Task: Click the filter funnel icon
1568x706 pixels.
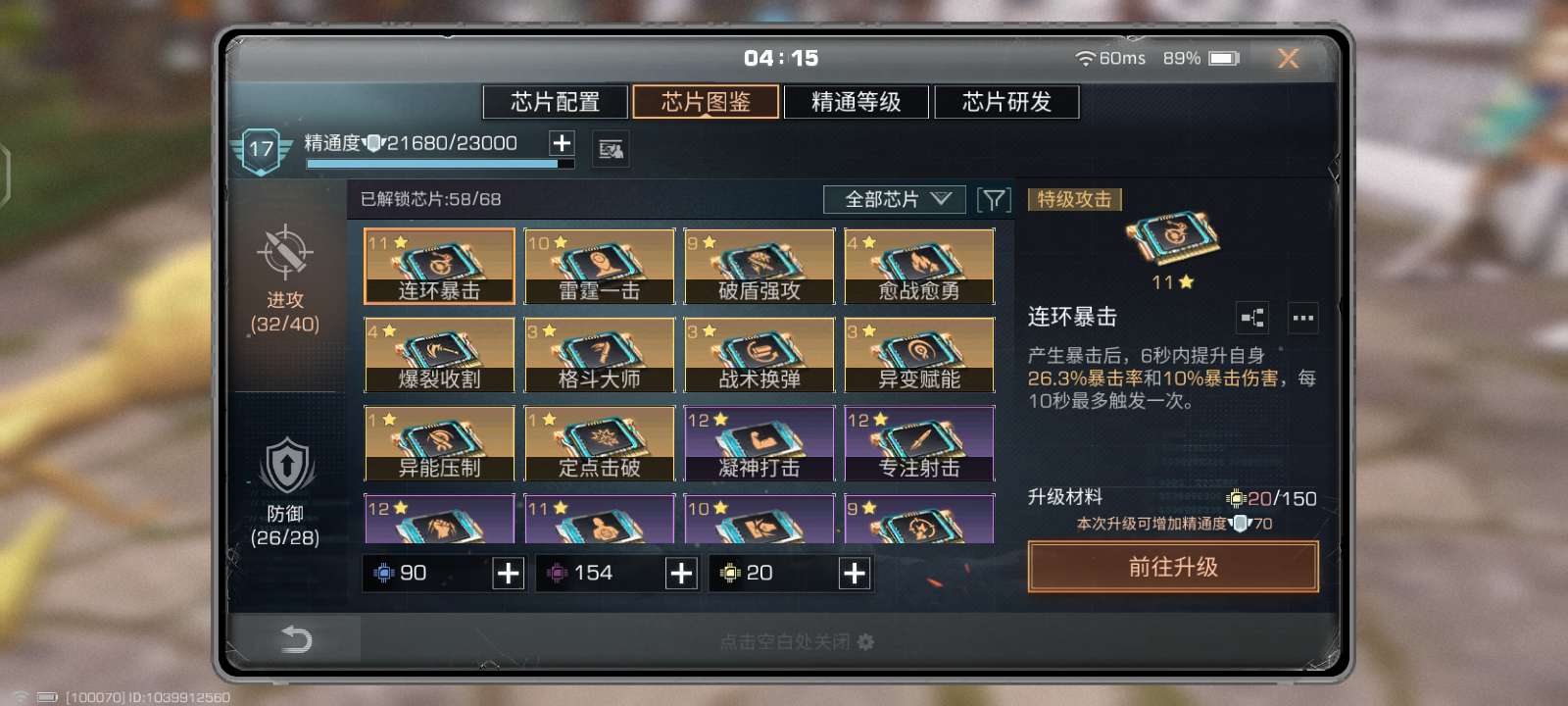Action: (993, 200)
